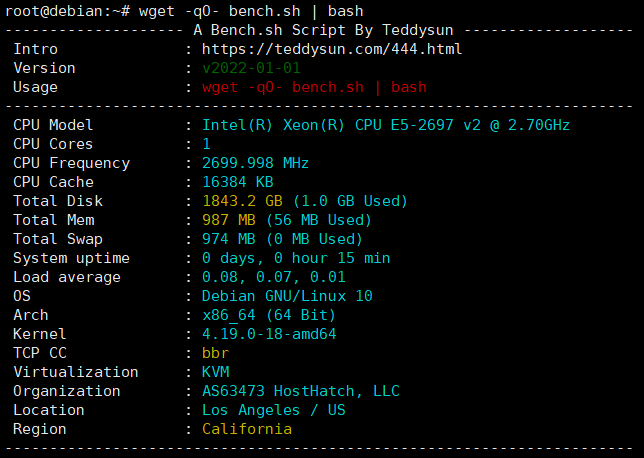Click the version text v2022-01-01
The image size is (644, 458).
pos(251,68)
